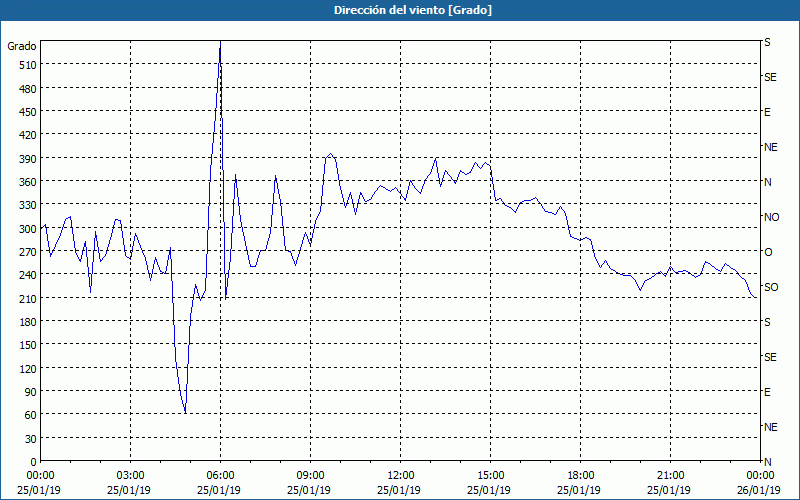Select the 480 value on the degree axis
Image resolution: width=800 pixels, height=500 pixels.
28,89
